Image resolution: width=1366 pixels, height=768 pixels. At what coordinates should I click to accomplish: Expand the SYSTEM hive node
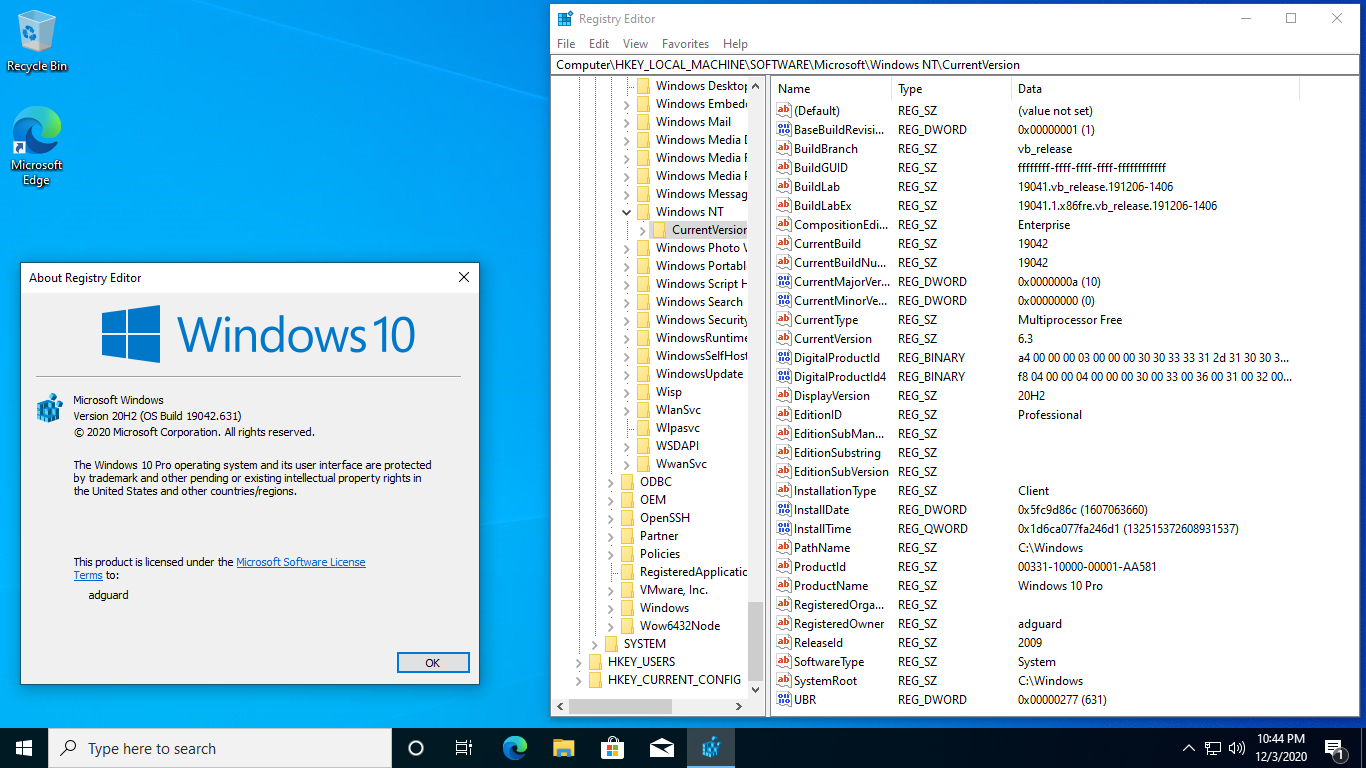coord(595,644)
